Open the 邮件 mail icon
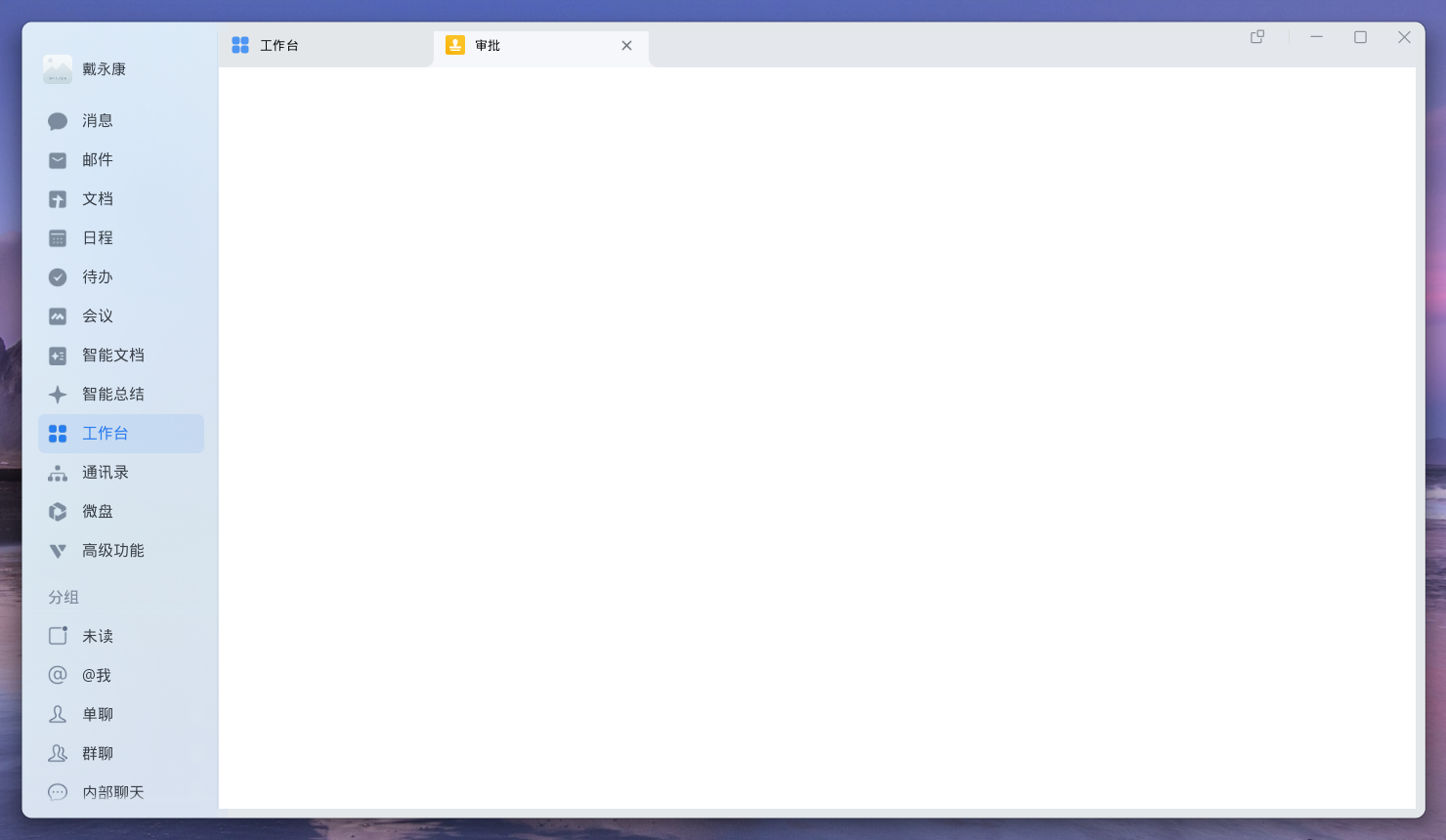Screen dimensions: 1446x840 coord(58,160)
